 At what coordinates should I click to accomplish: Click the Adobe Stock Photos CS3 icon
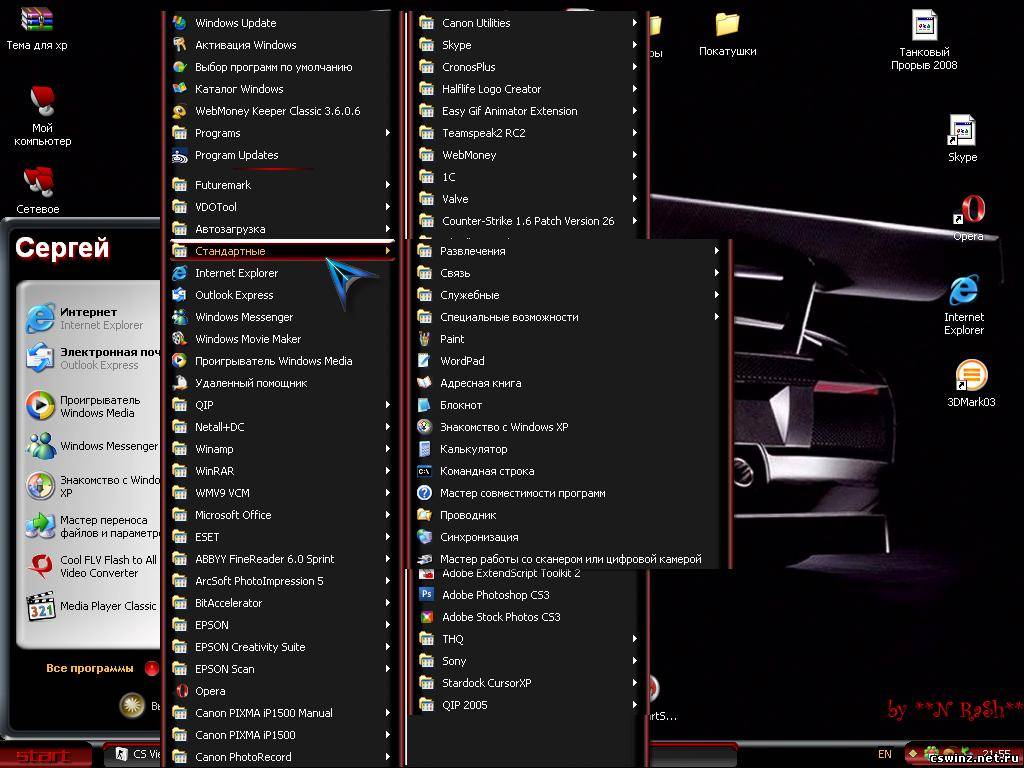[x=426, y=616]
